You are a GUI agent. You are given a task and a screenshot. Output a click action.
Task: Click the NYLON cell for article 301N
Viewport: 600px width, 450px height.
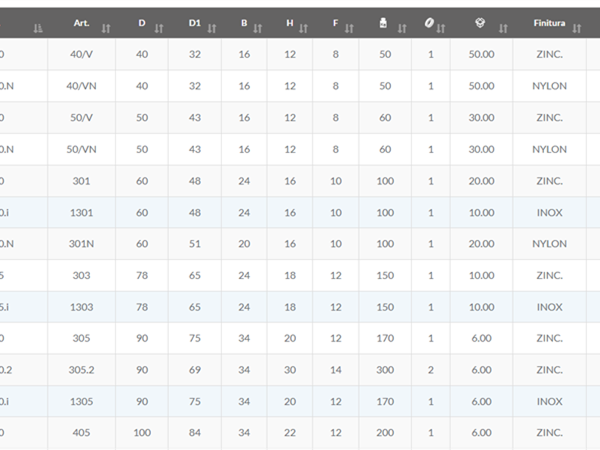click(549, 244)
